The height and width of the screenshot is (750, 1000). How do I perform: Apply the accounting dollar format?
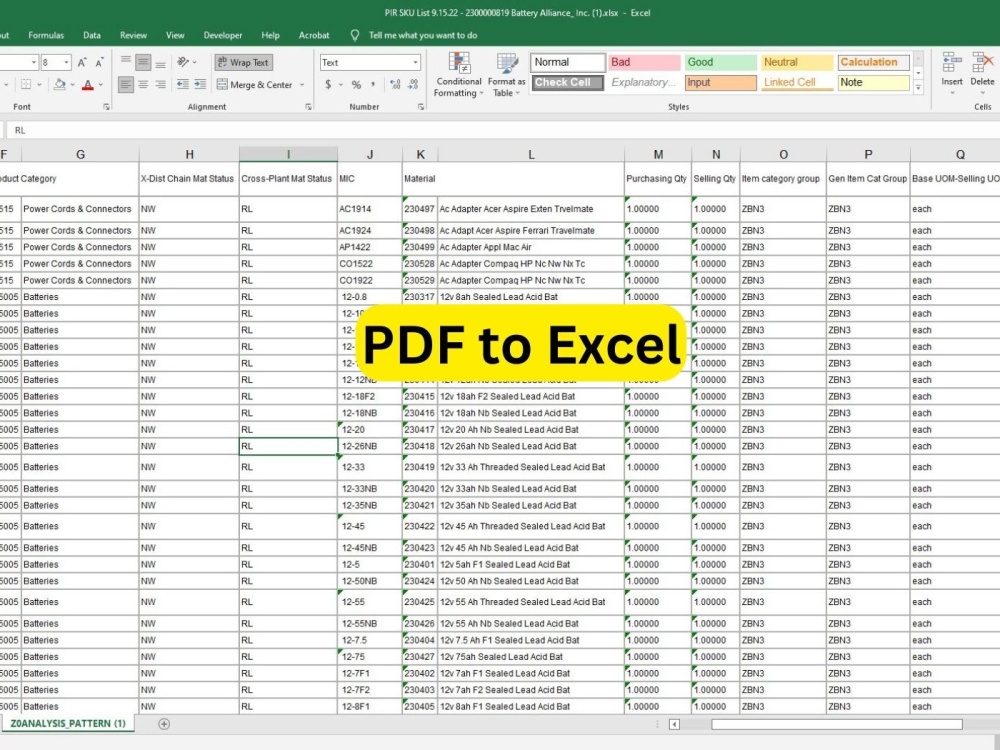click(x=328, y=84)
